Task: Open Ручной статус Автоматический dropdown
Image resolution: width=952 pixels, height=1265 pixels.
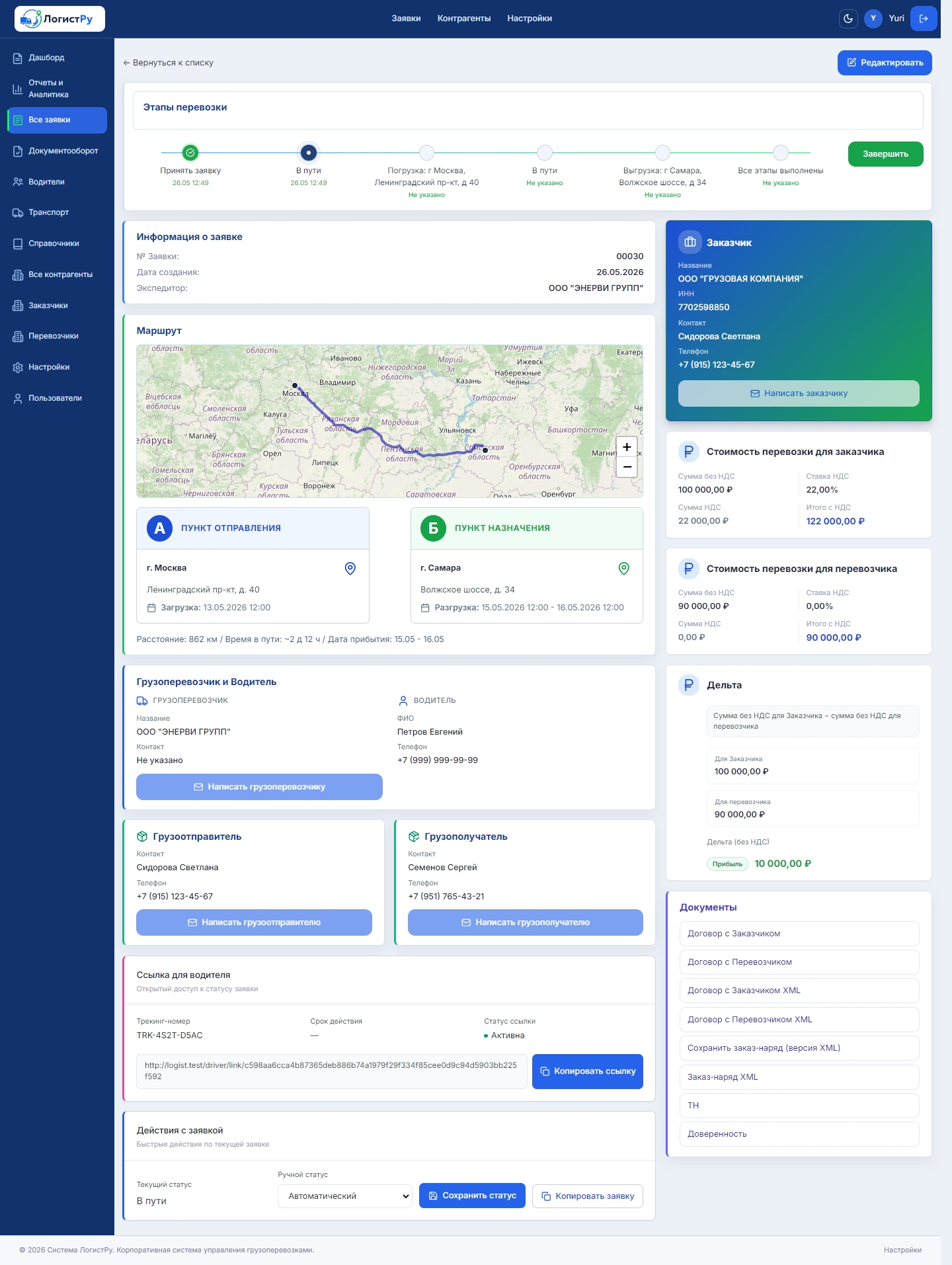Action: [345, 1196]
